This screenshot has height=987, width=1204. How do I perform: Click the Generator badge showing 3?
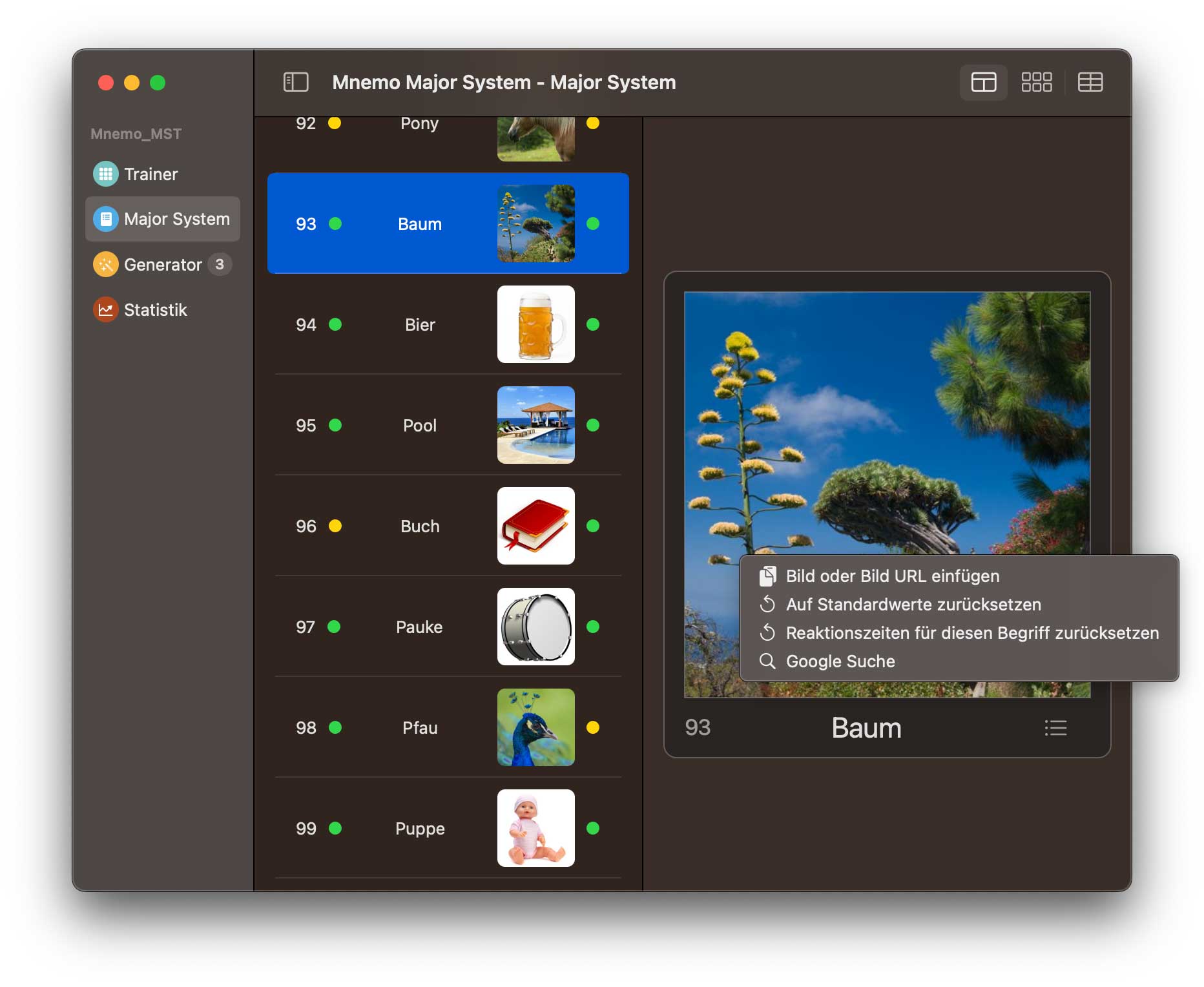tap(220, 265)
